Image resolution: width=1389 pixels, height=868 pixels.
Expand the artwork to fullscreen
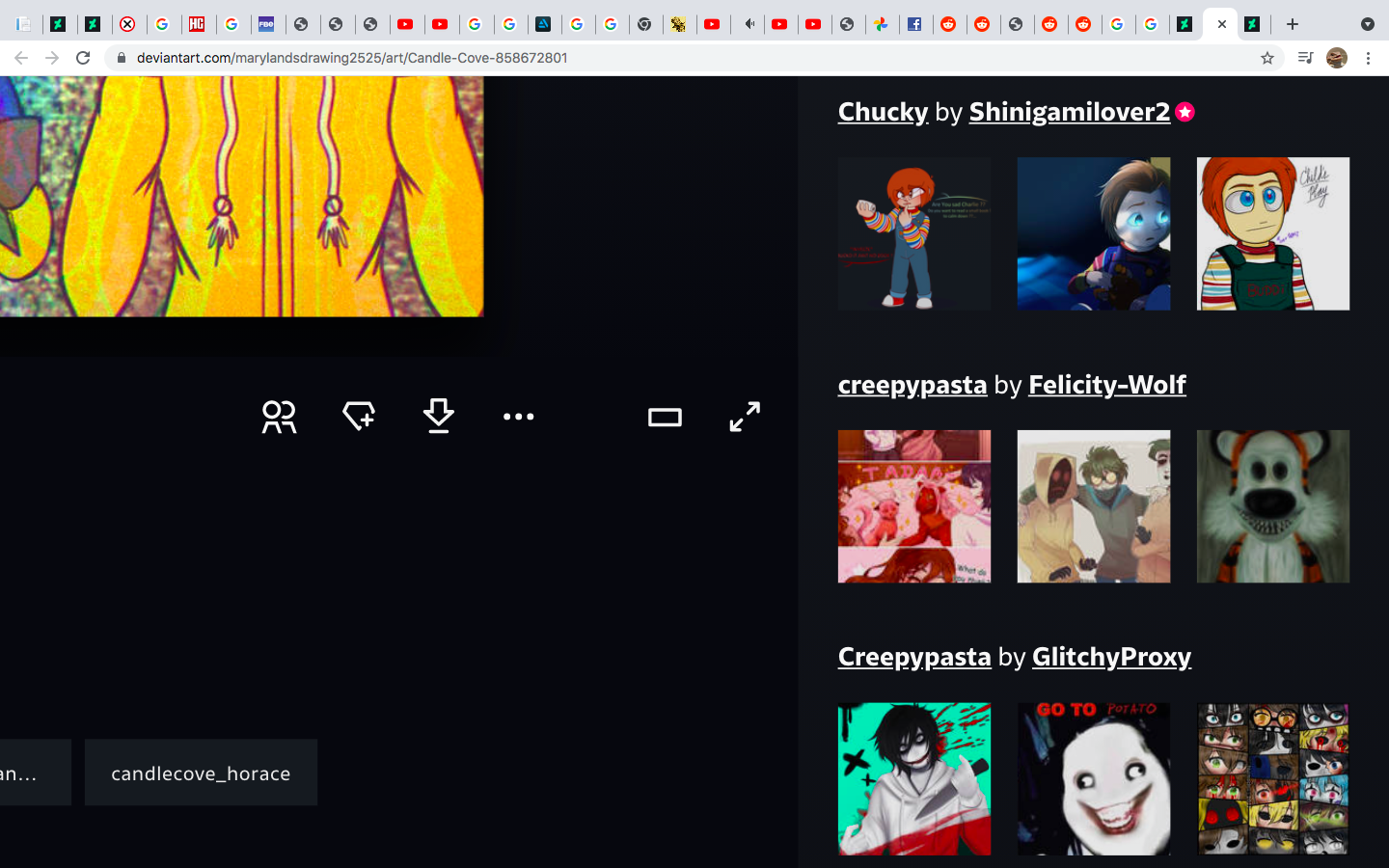(745, 417)
